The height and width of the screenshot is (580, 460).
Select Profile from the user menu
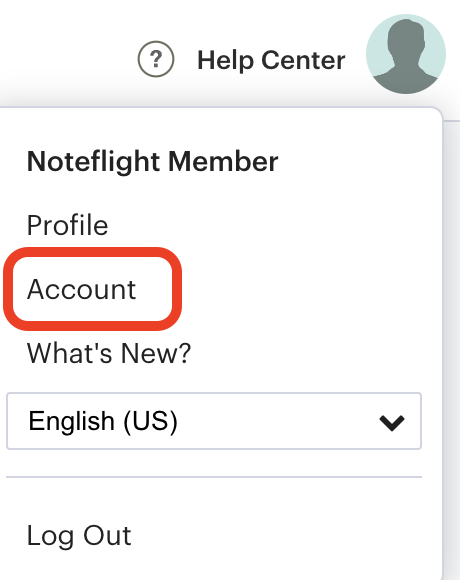point(68,225)
